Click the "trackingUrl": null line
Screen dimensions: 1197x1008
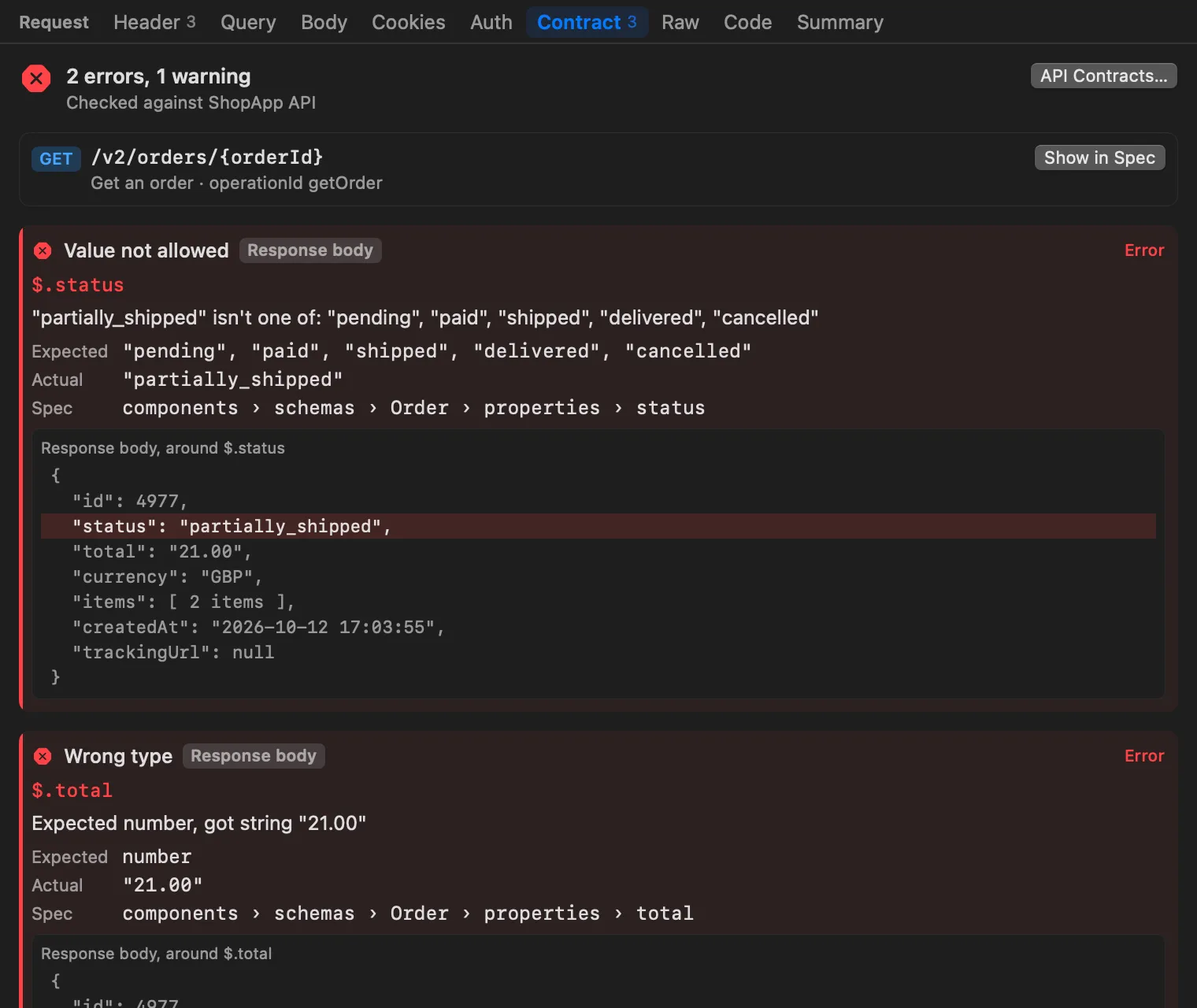173,652
